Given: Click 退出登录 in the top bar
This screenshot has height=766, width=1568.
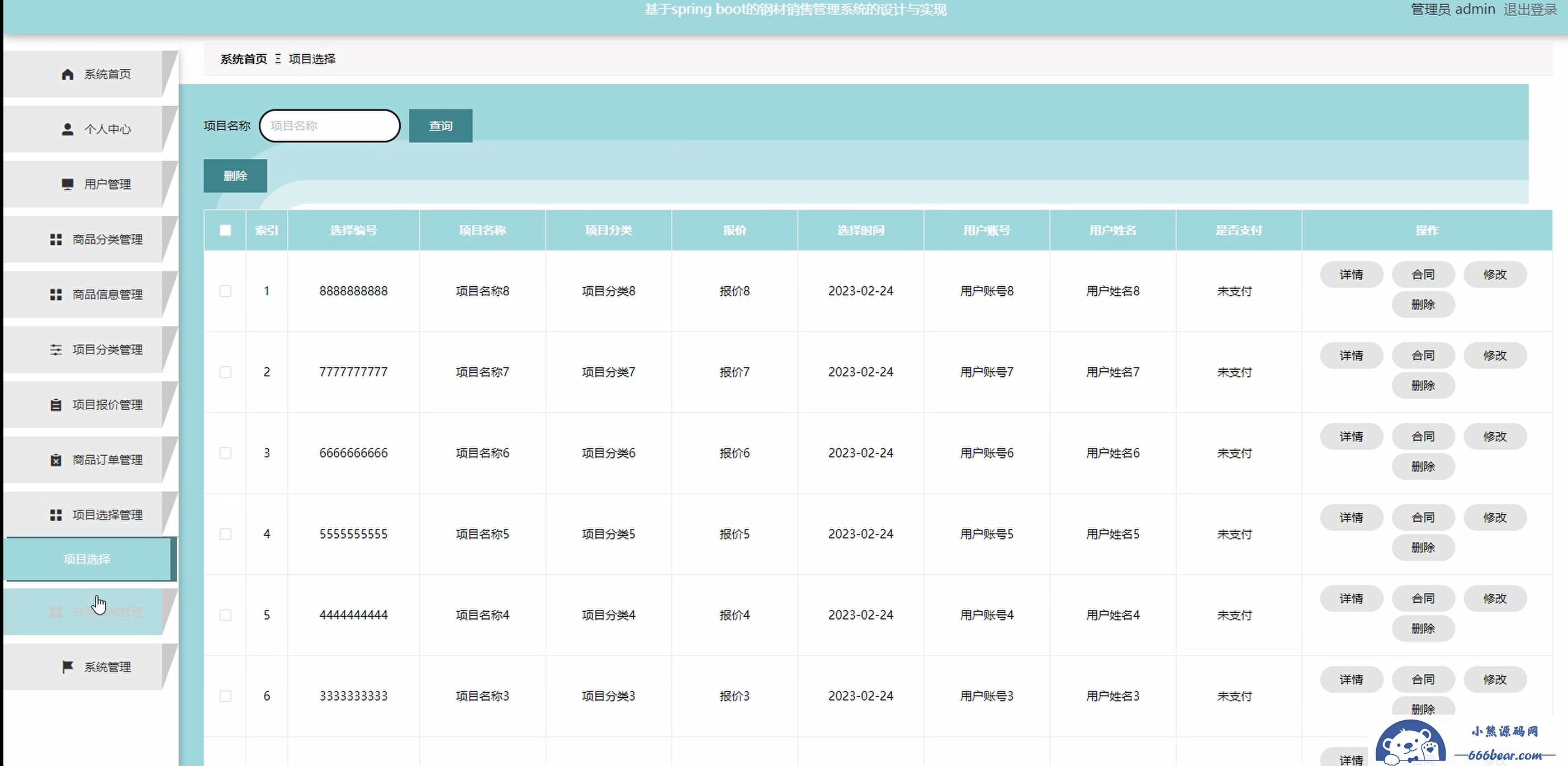Looking at the screenshot, I should [1529, 9].
